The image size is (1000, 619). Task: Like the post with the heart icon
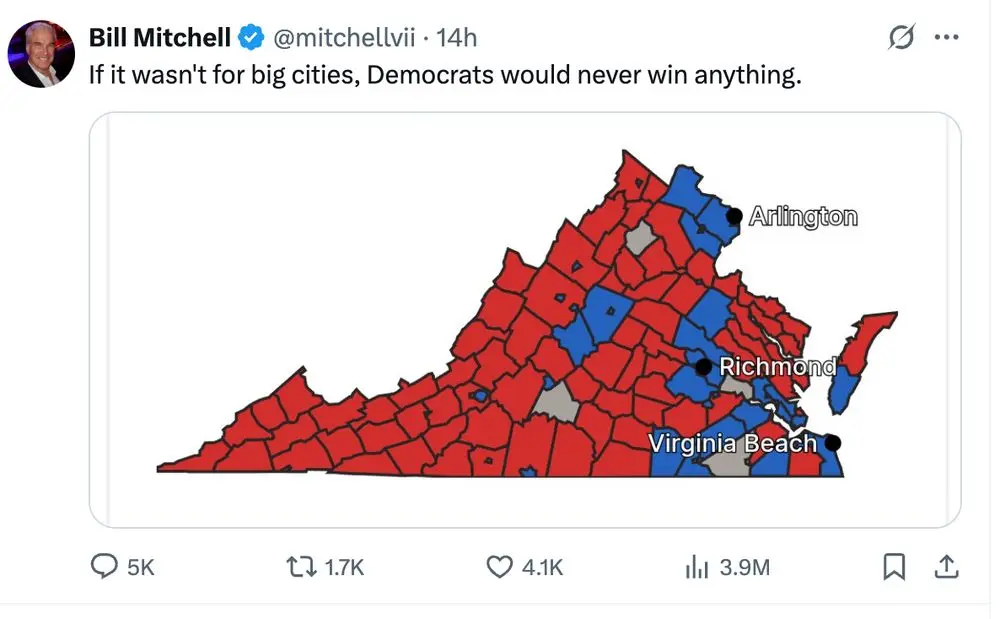[x=499, y=567]
